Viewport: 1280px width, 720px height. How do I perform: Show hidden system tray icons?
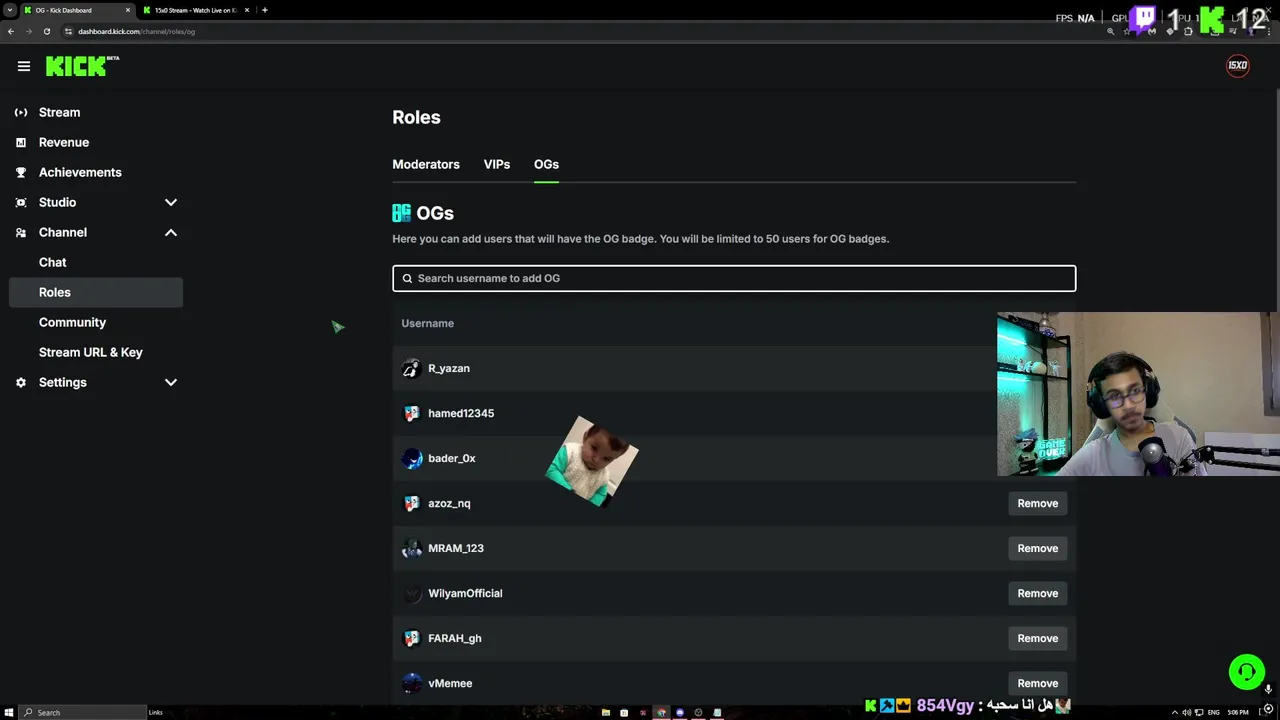point(1174,712)
